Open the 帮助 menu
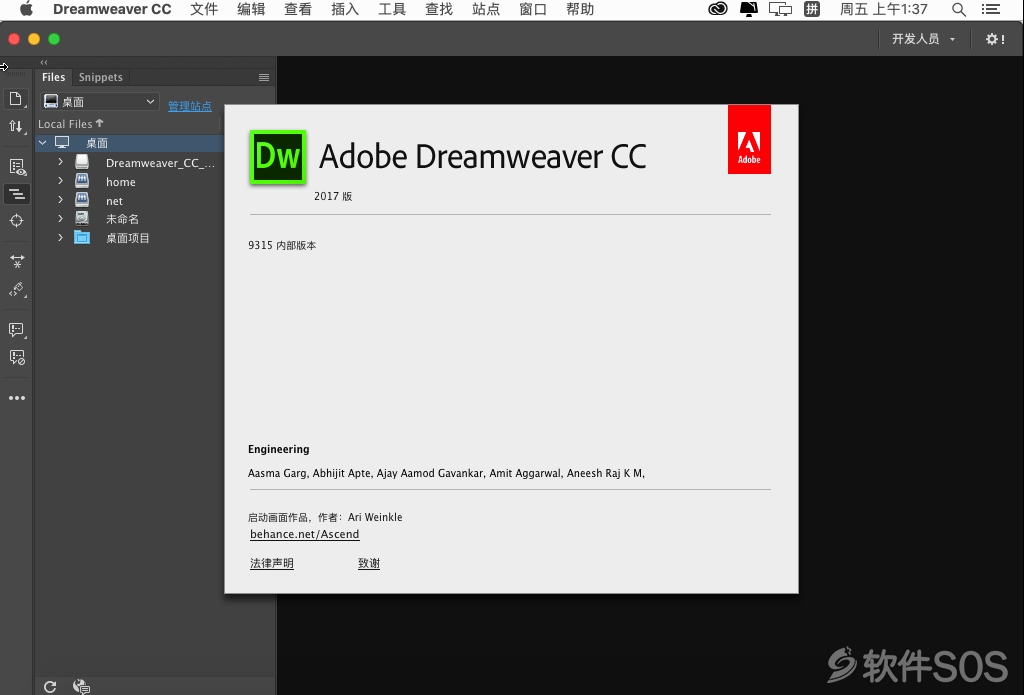This screenshot has height=695, width=1024. pos(580,9)
